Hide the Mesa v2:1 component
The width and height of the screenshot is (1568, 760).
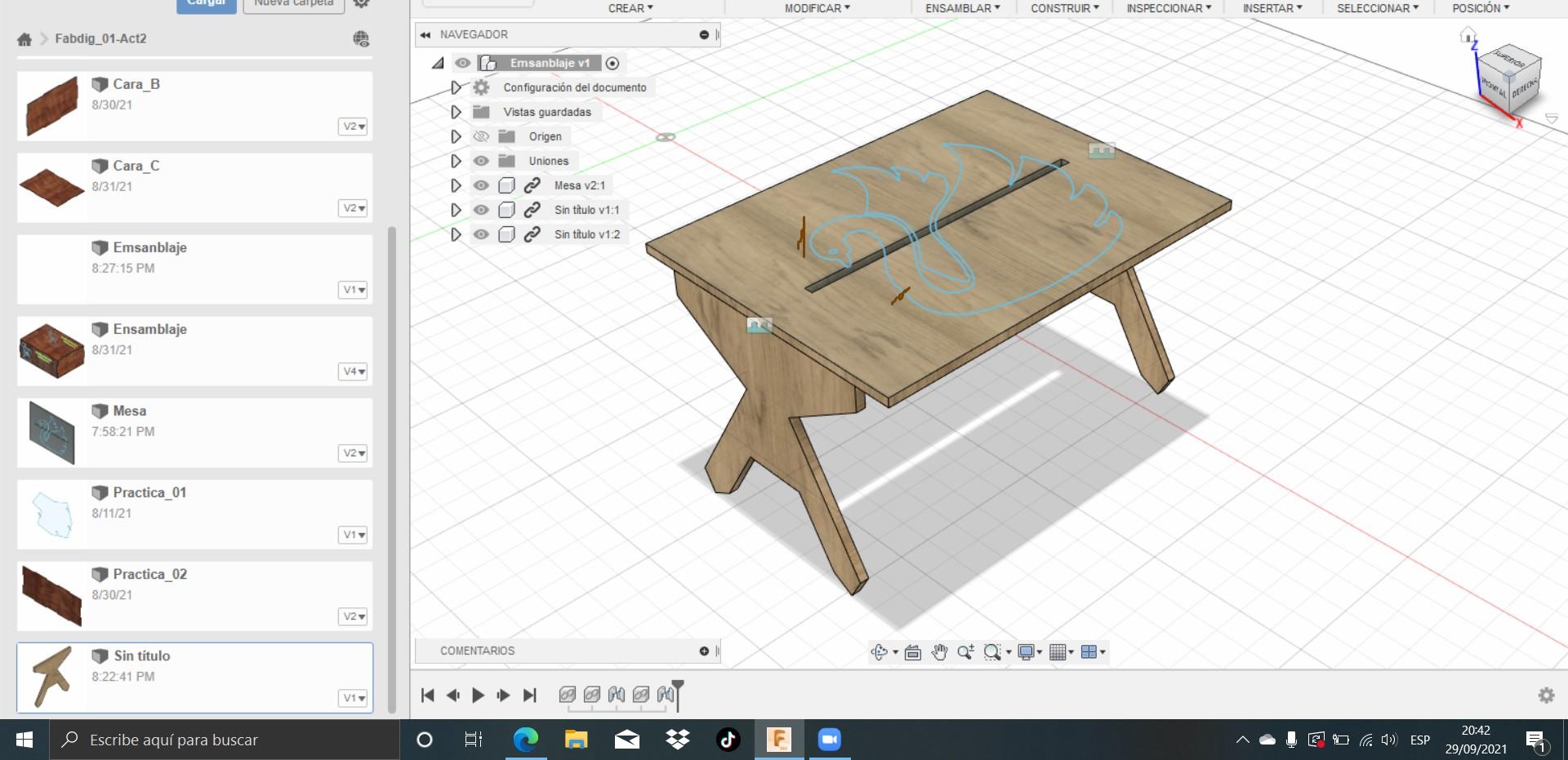(481, 185)
